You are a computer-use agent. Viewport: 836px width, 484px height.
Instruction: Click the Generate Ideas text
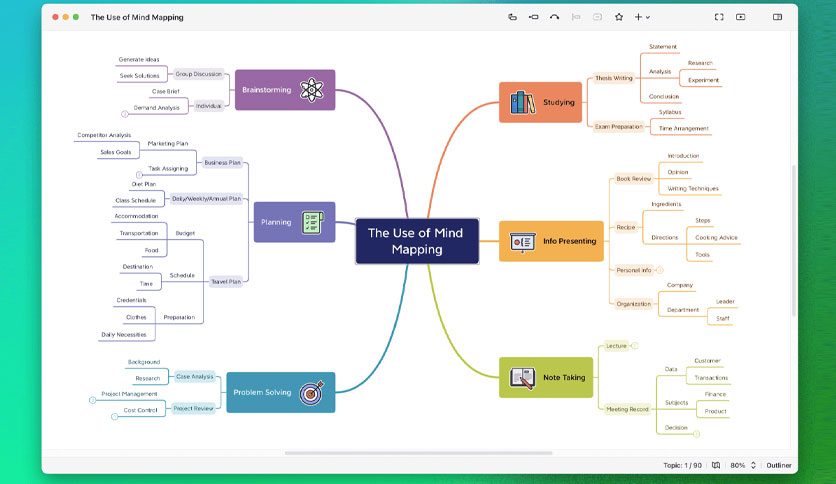tap(139, 59)
